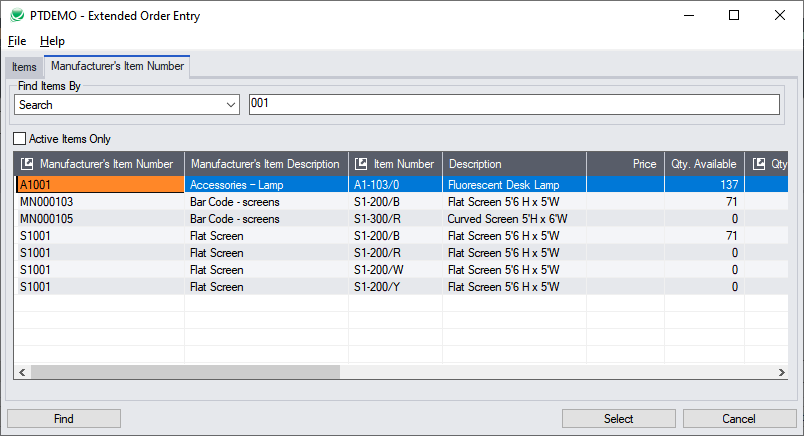This screenshot has height=436, width=804.
Task: Click the horizontal scrollbar thumb
Action: point(185,372)
